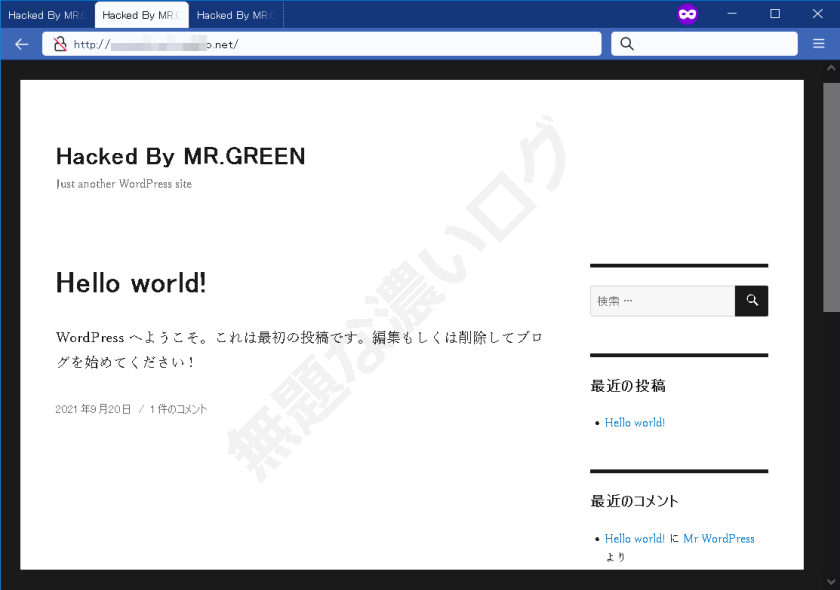This screenshot has height=590, width=840.
Task: Go back with the left arrow button
Action: coord(21,44)
